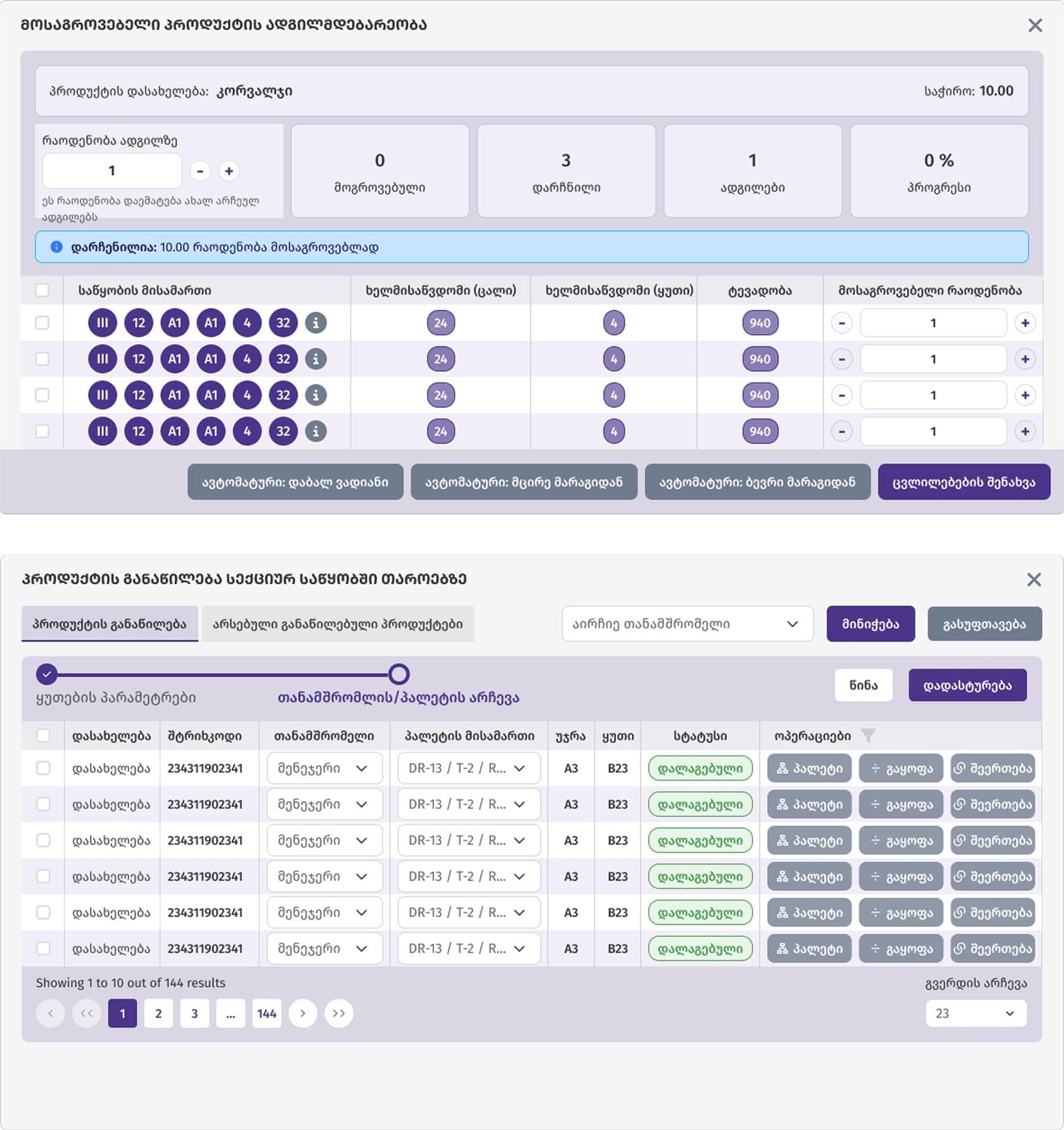Switch to the არსებული განაწილებული პროდუქტები tab
Screen dimensions: 1064x1130
[x=336, y=623]
